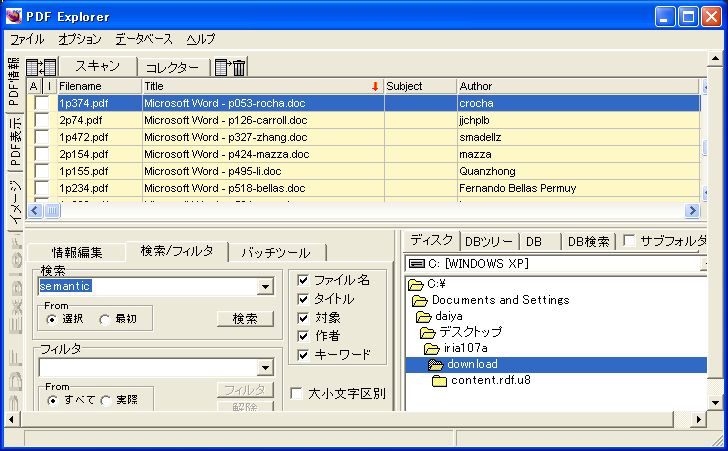
Task: Click the open folder icon beside download
Action: click(436, 365)
